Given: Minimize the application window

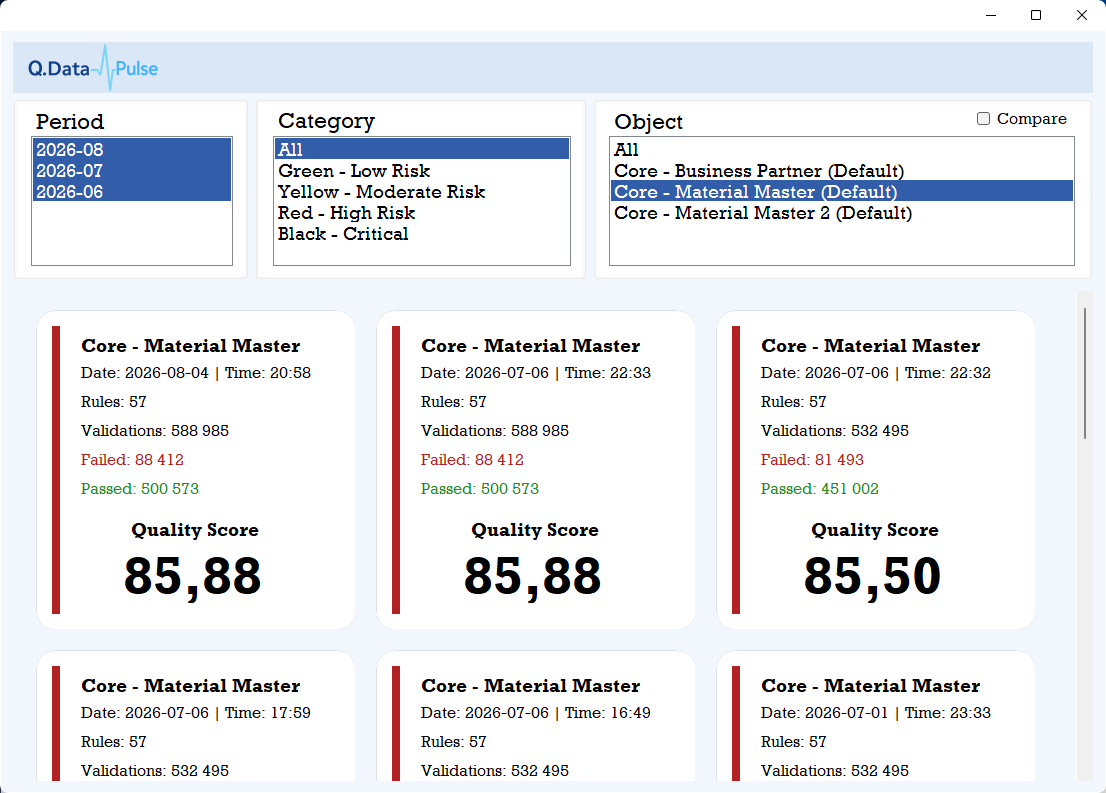Looking at the screenshot, I should (991, 15).
